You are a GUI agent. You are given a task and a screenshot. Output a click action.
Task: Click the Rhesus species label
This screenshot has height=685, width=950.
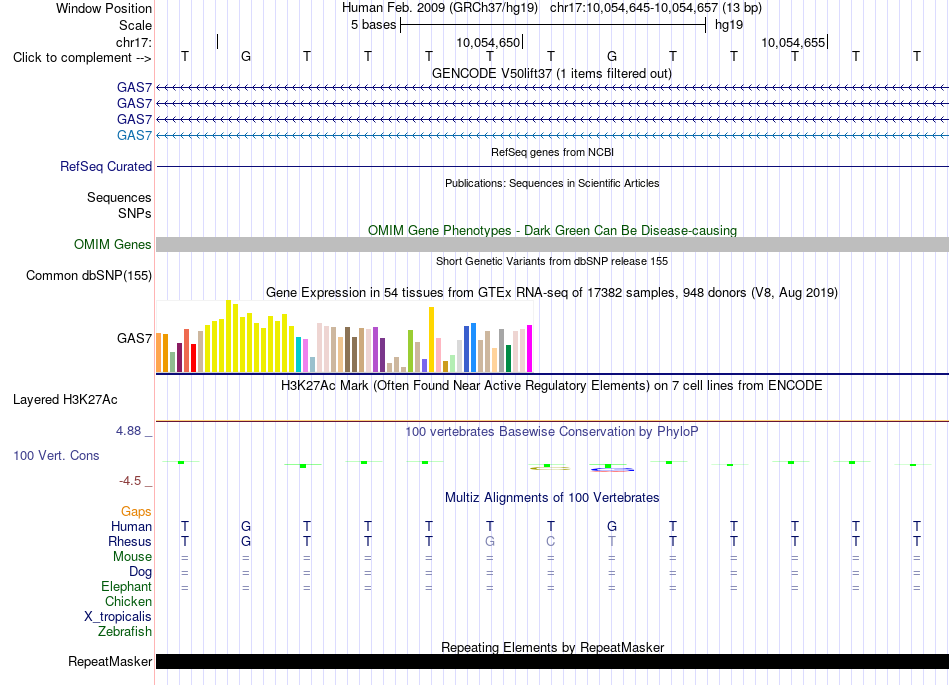pos(130,541)
